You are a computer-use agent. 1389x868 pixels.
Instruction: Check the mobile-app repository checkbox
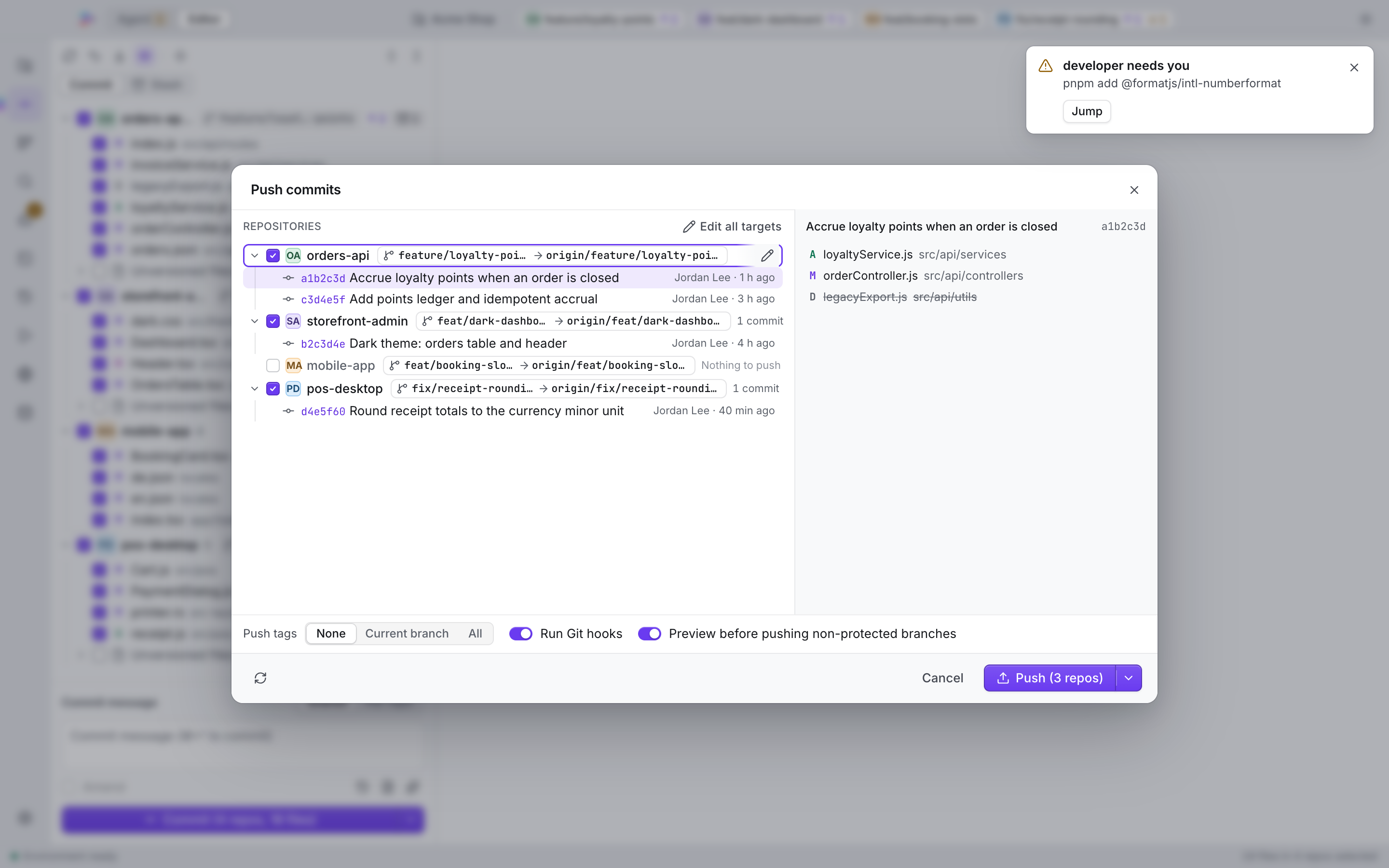(x=273, y=366)
